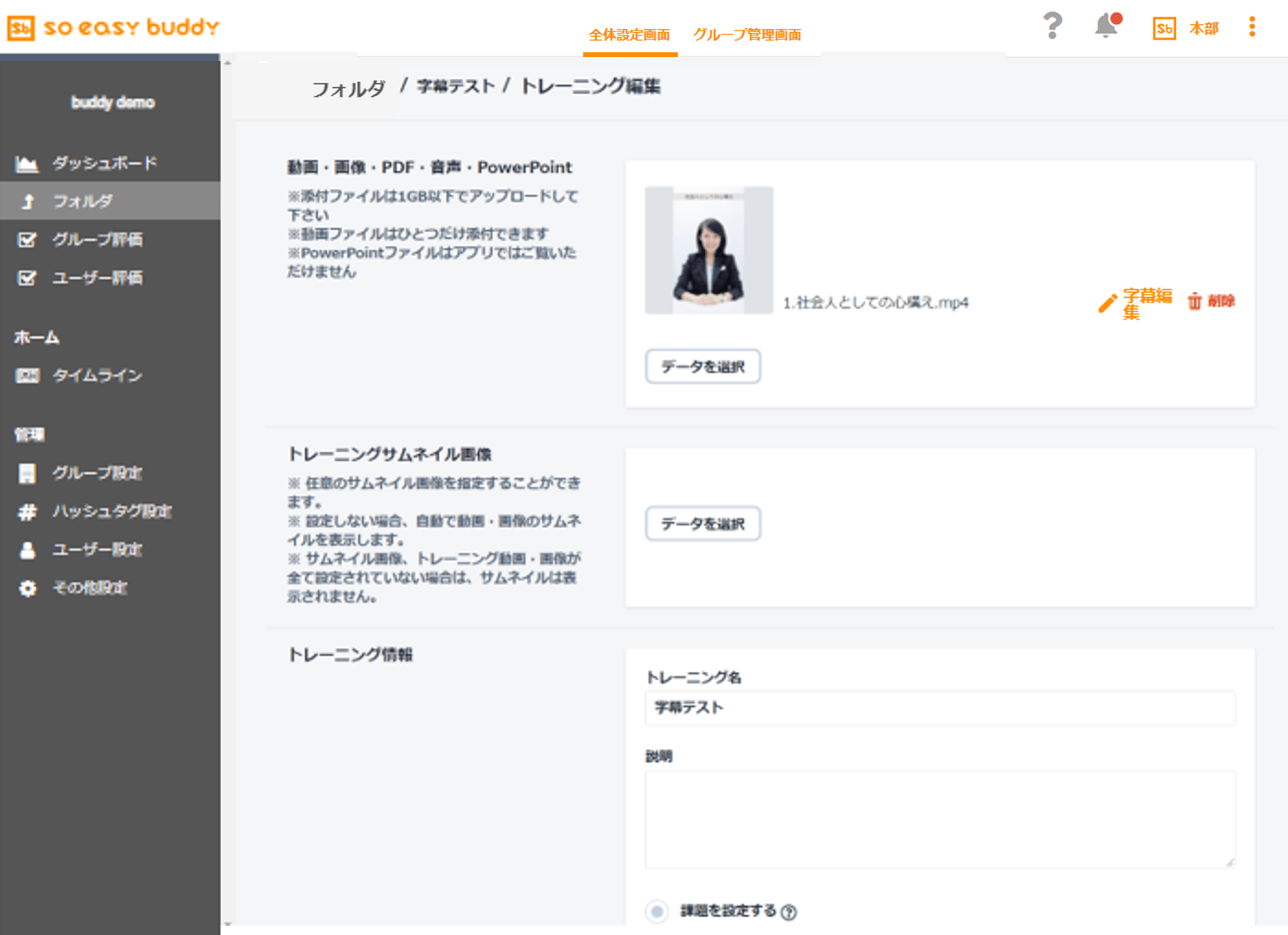Toggle the 課題を設定する radio option

(657, 912)
